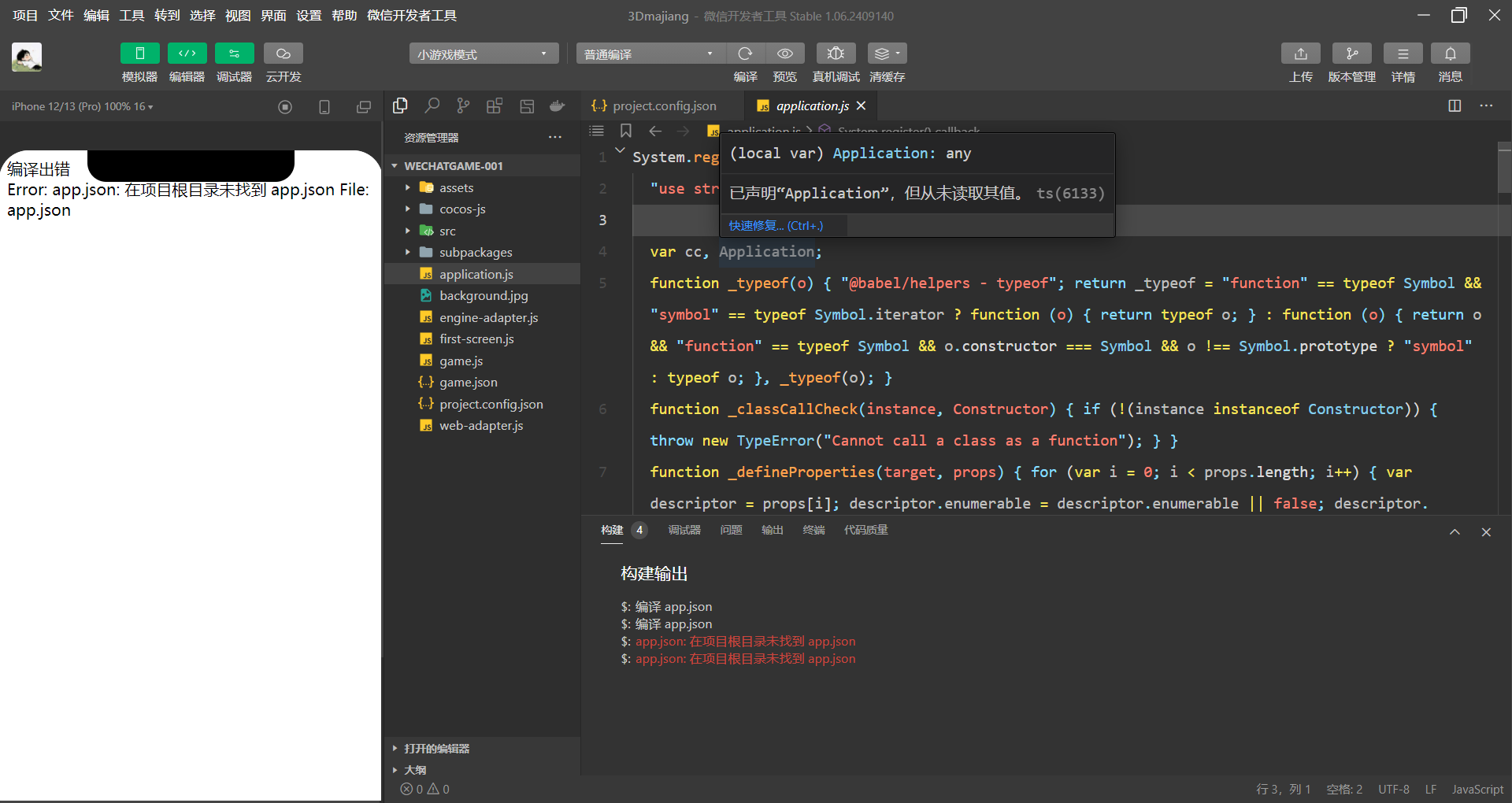Open the 资源管理器 more-actions ellipsis
The width and height of the screenshot is (1512, 803).
point(555,138)
